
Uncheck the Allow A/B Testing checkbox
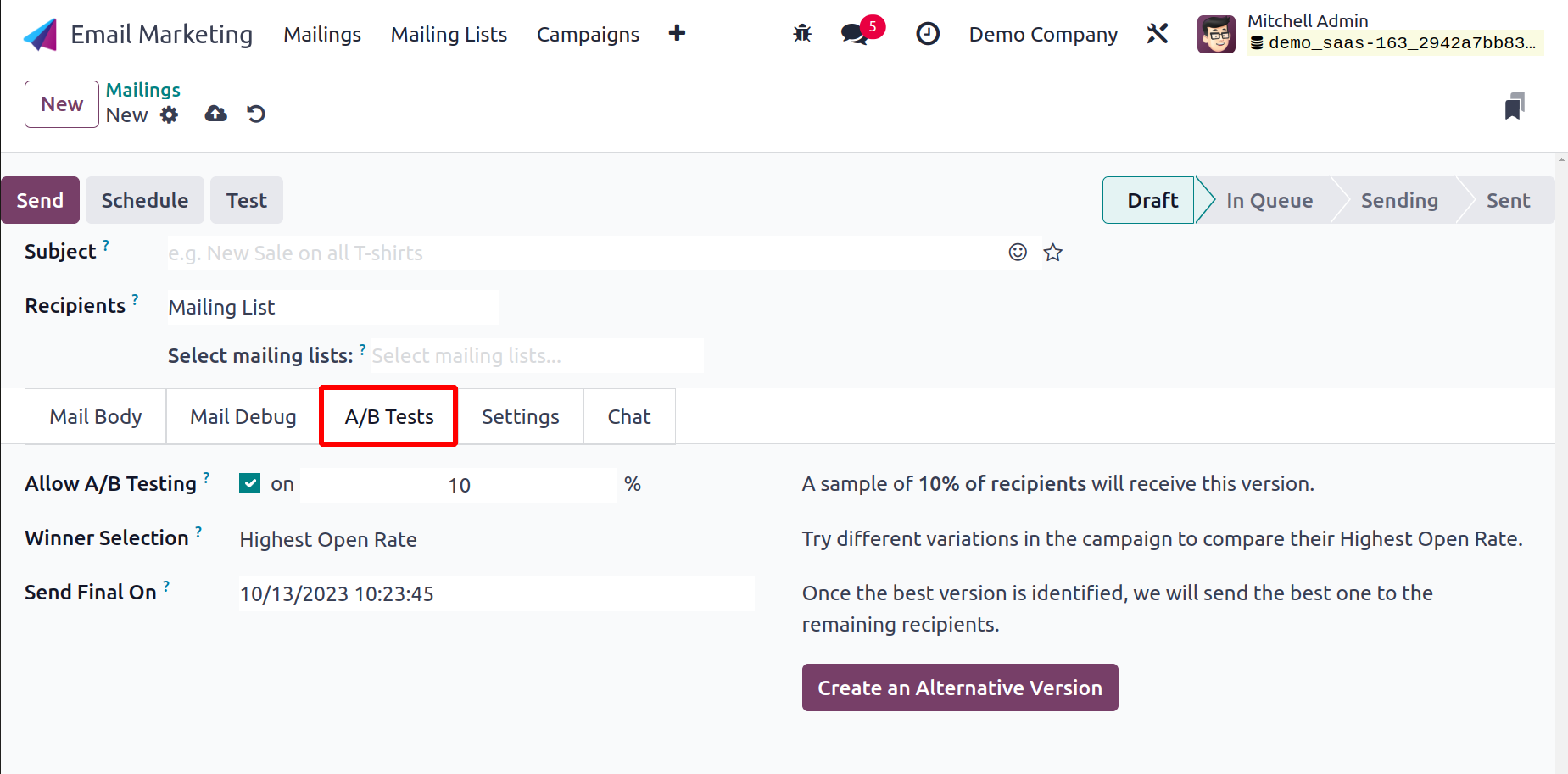click(249, 483)
